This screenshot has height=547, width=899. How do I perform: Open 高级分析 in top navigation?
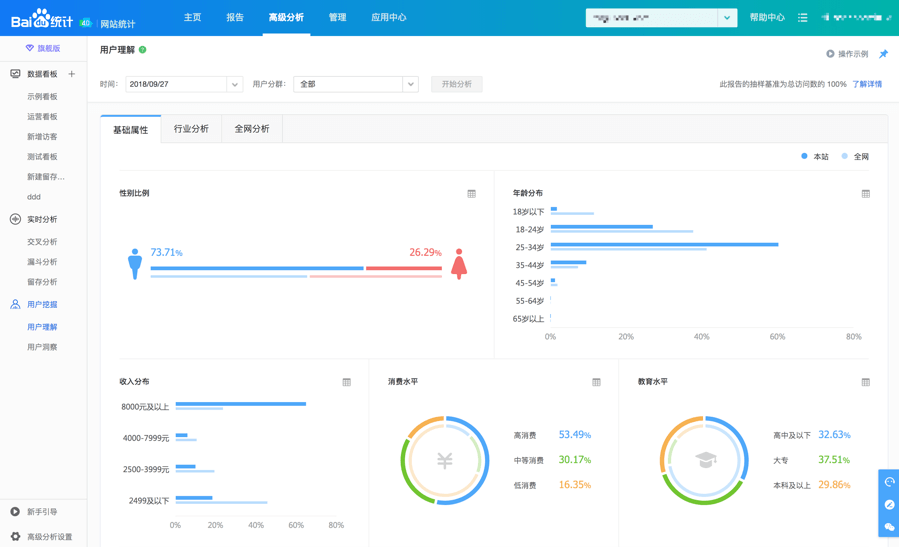coord(286,17)
